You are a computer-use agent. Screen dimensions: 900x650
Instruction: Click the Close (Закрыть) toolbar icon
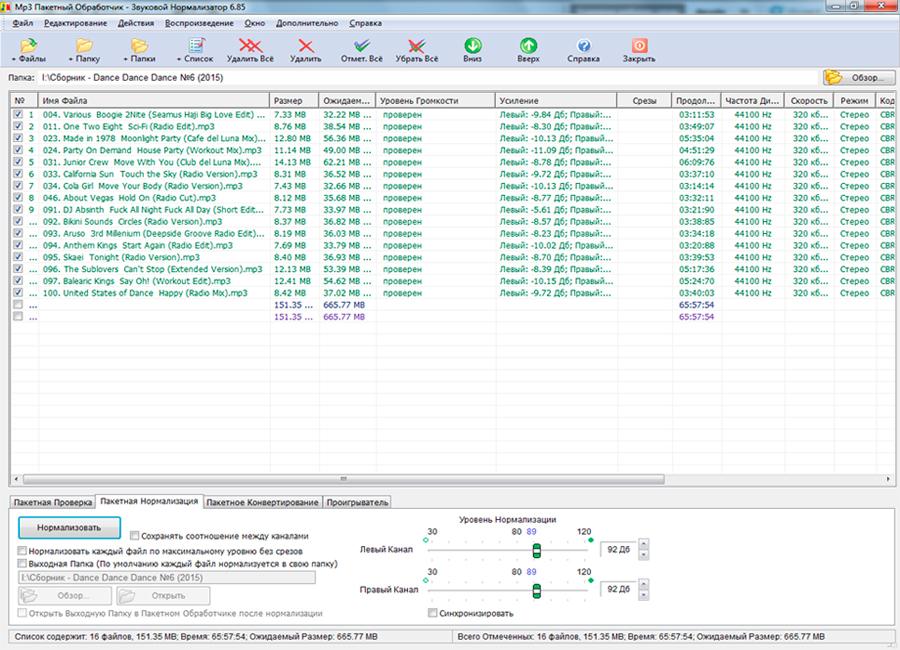click(639, 45)
